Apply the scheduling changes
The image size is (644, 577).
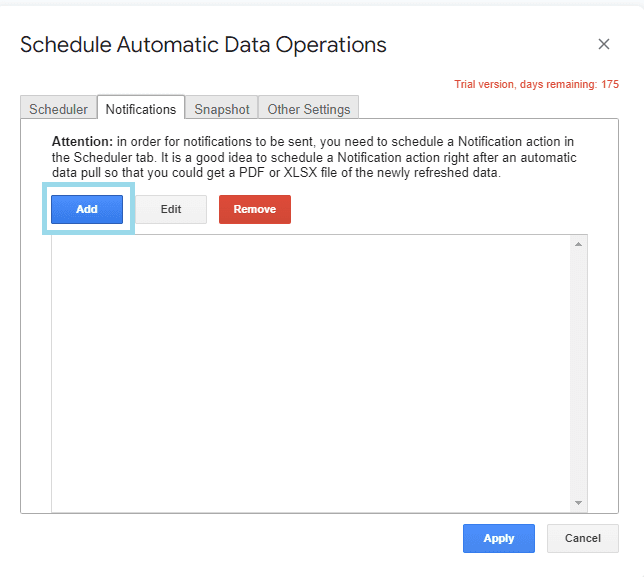coord(498,538)
